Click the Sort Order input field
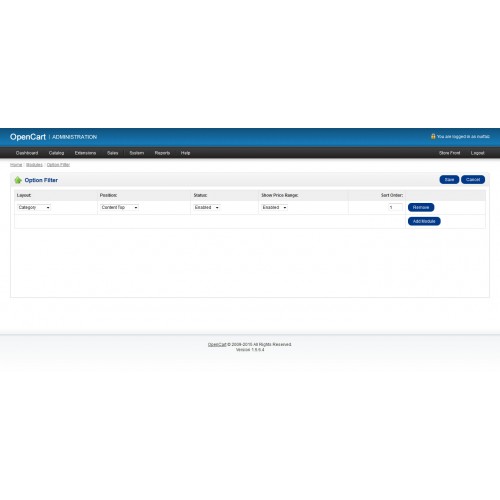This screenshot has height=500, width=500. coord(395,207)
